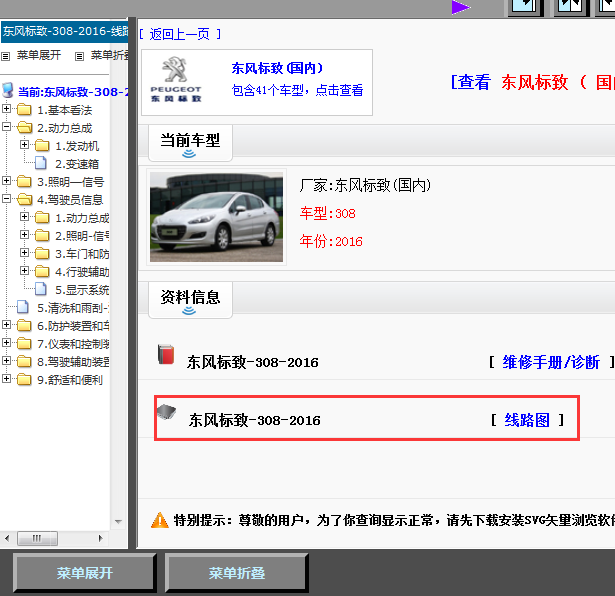The width and height of the screenshot is (615, 596).
Task: Click the 返回上一页 link
Action: (x=180, y=35)
